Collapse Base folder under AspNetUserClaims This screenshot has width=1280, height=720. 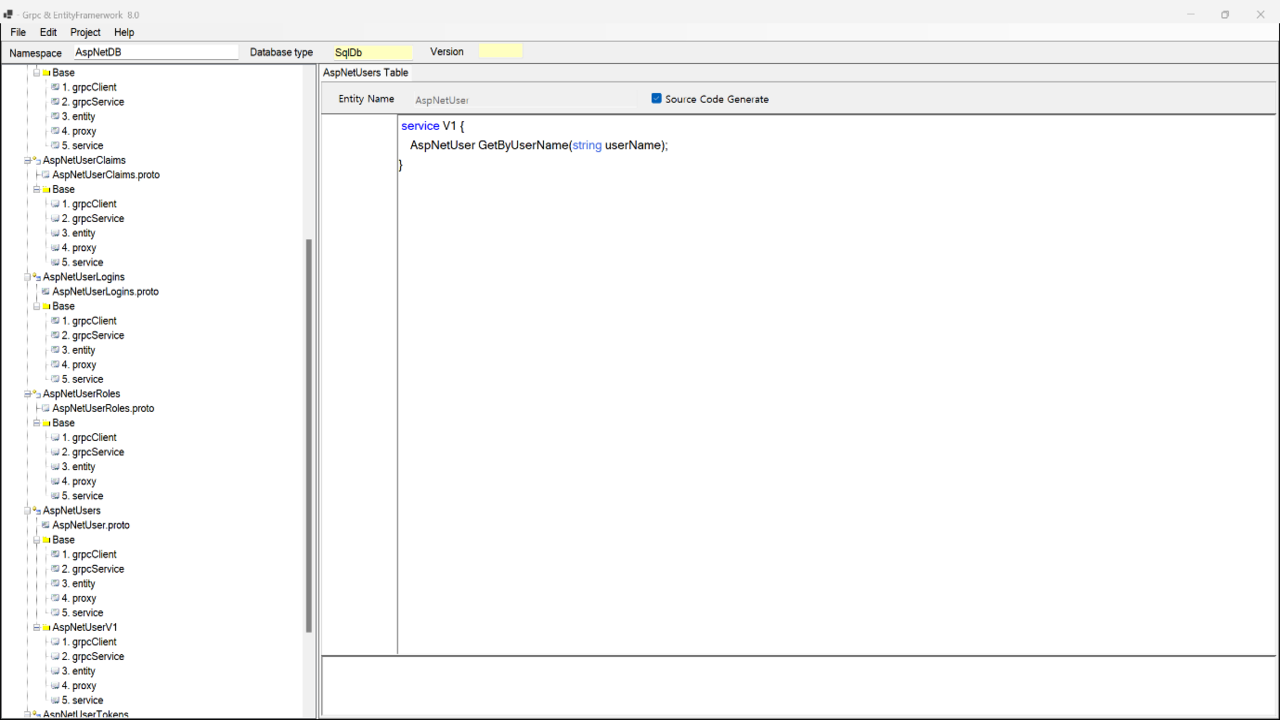tap(36, 189)
